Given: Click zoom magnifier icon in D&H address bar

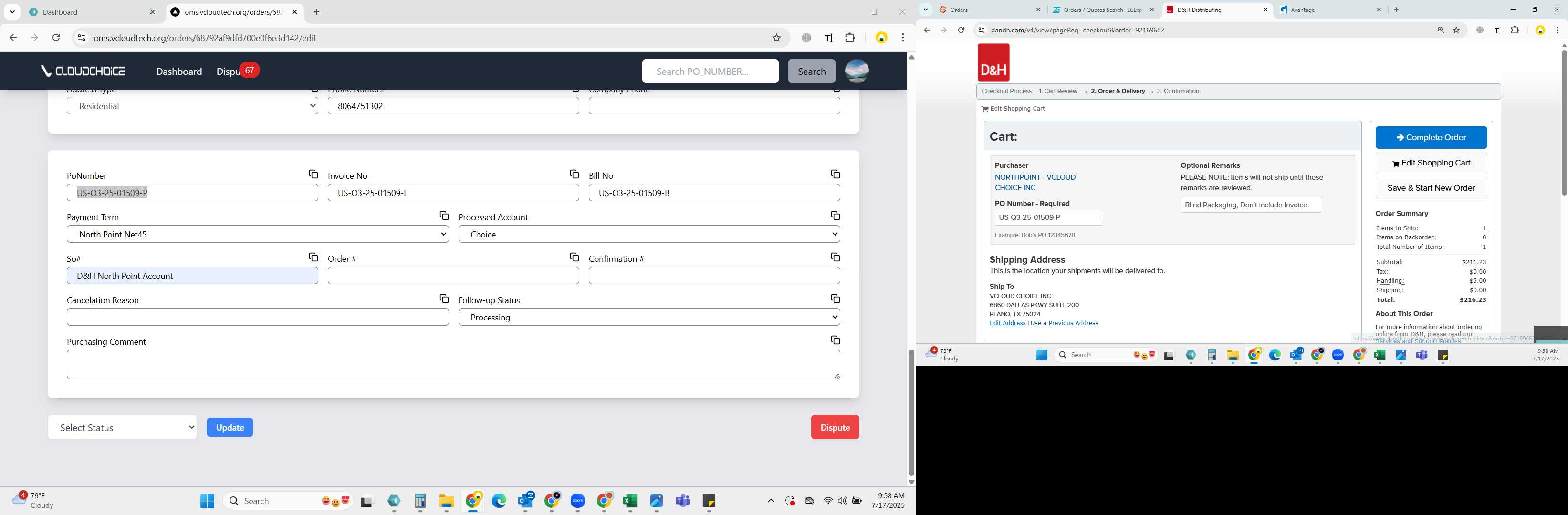Looking at the screenshot, I should 1440,30.
